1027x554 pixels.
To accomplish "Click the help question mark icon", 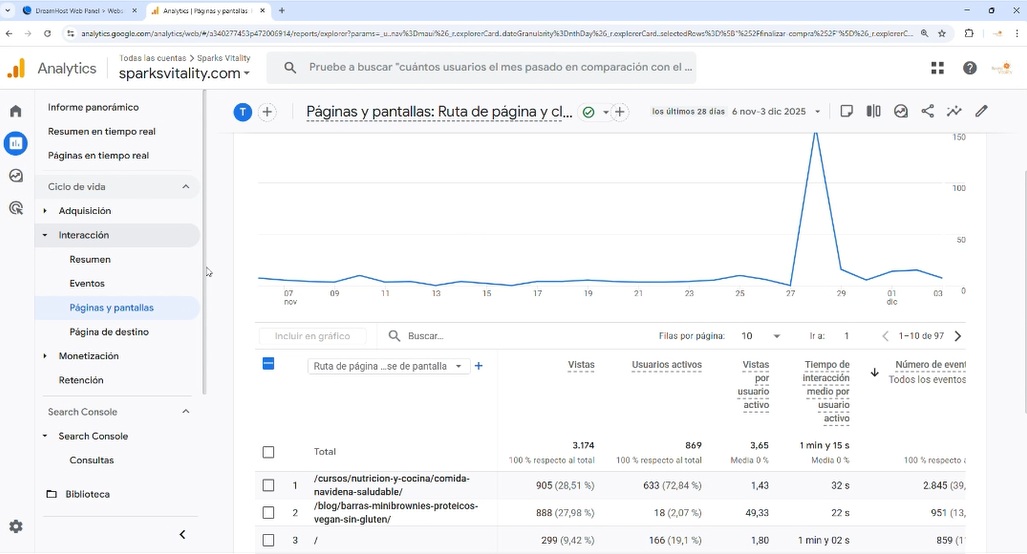I will click(969, 68).
